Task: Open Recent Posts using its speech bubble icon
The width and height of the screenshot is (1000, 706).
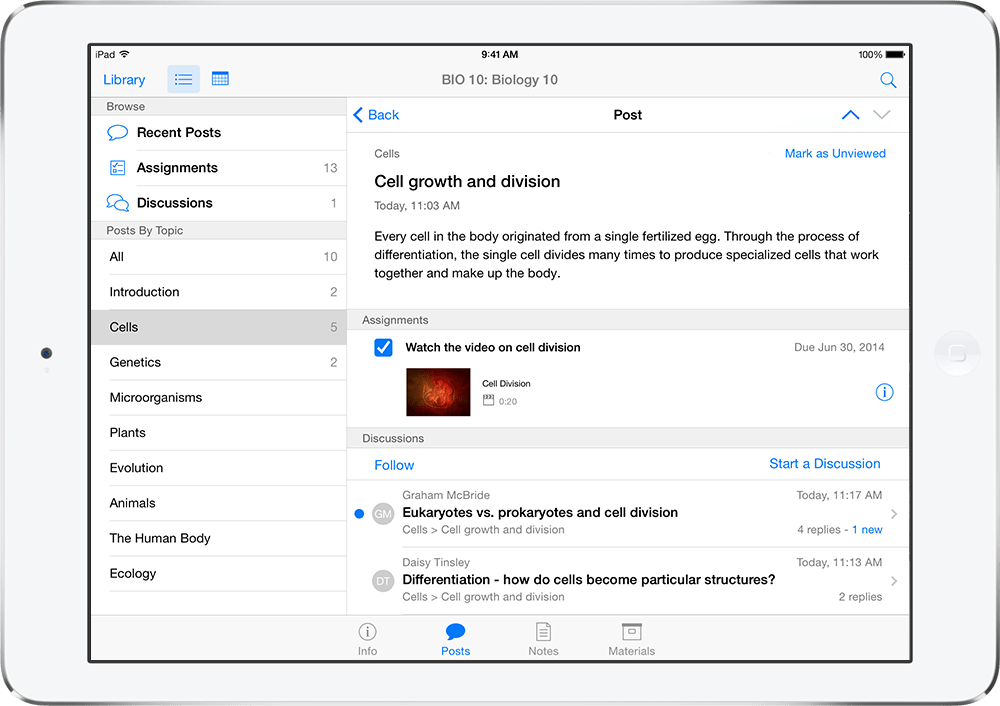Action: click(x=117, y=132)
